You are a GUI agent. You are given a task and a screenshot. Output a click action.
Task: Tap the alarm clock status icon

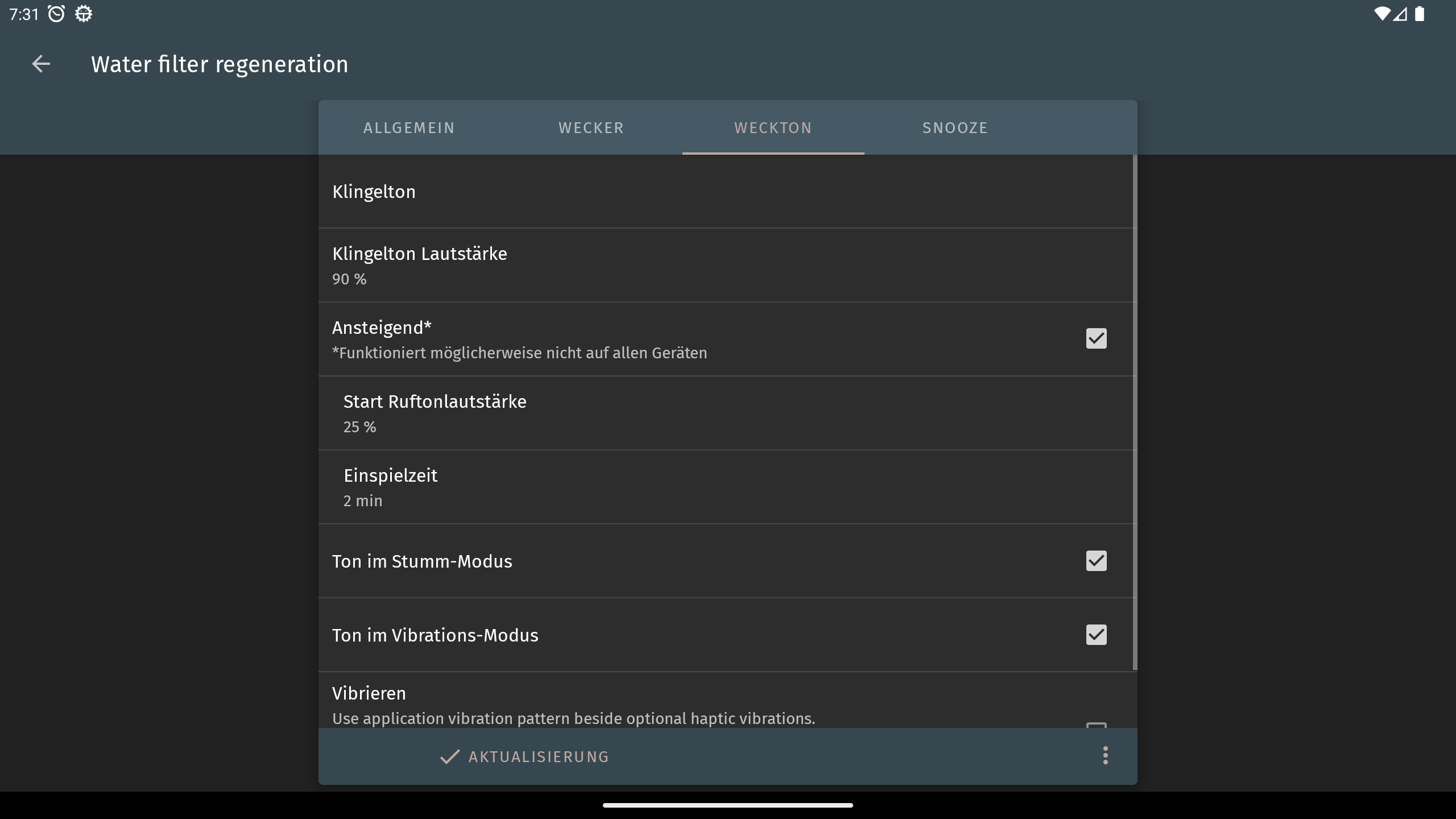point(56,14)
